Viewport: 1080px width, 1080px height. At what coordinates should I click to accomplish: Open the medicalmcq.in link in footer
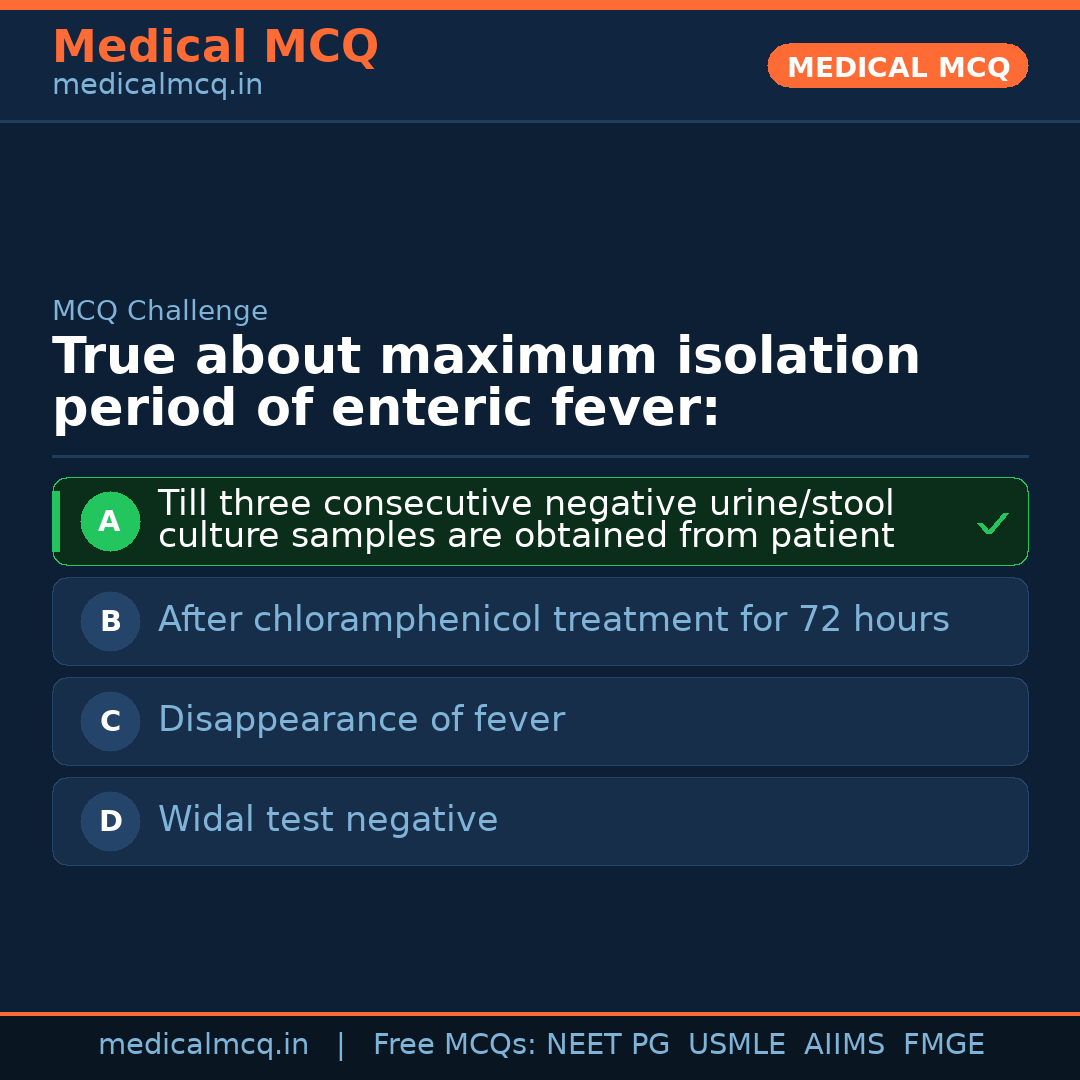(x=203, y=1045)
